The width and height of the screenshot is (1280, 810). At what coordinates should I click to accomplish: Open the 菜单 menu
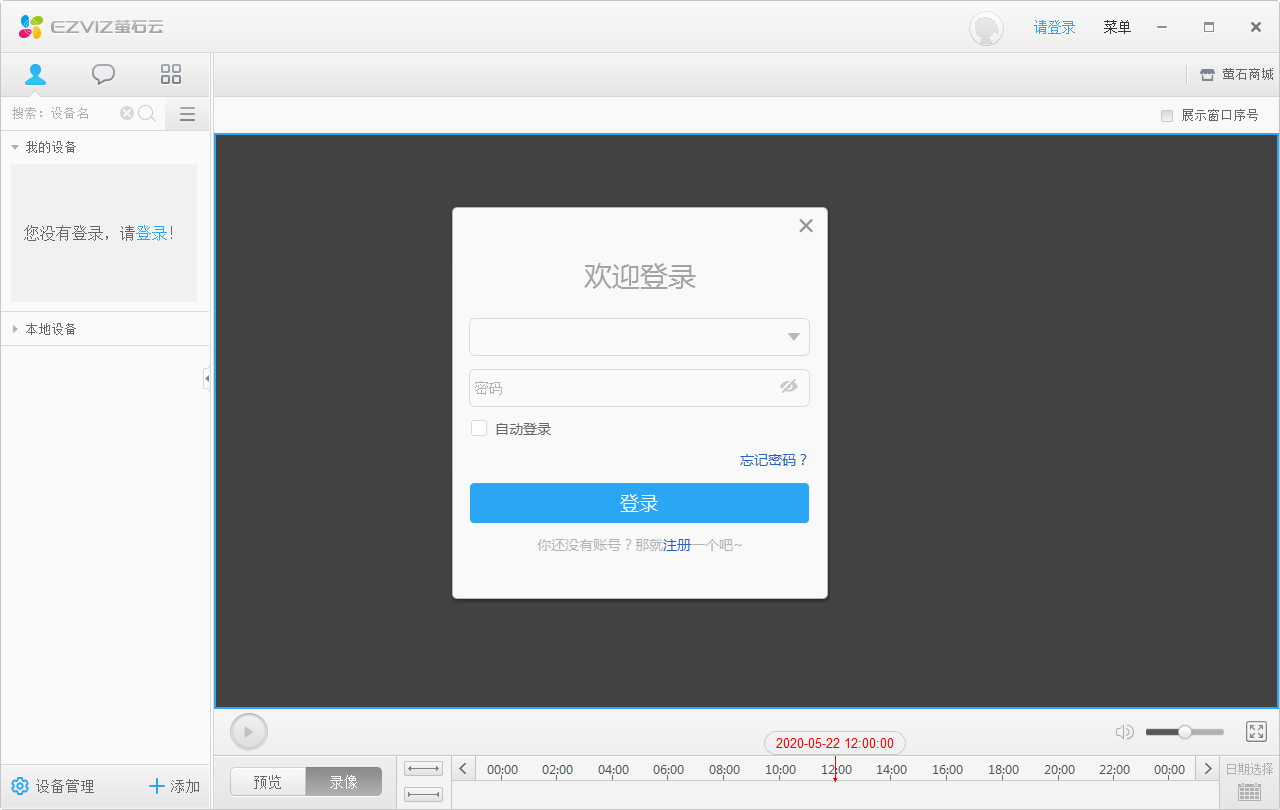1117,27
